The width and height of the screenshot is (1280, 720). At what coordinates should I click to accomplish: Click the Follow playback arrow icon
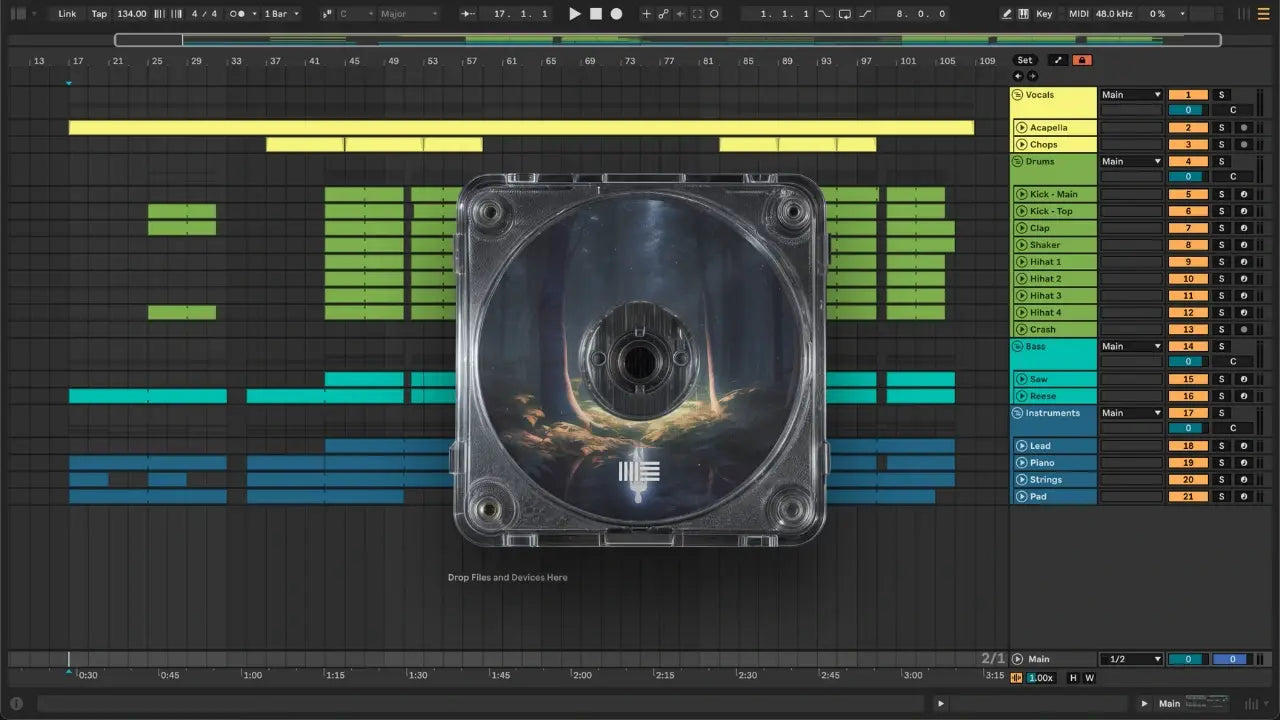tap(469, 14)
